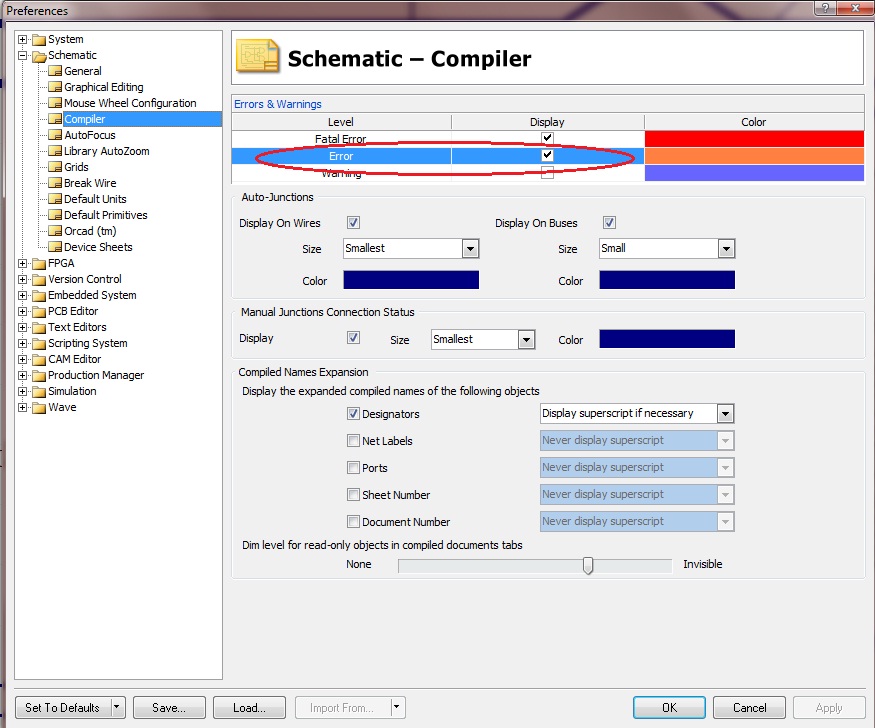Screen dimensions: 875x728
Task: Open the Mouse Wheel Configuration page label
Action: 130,103
